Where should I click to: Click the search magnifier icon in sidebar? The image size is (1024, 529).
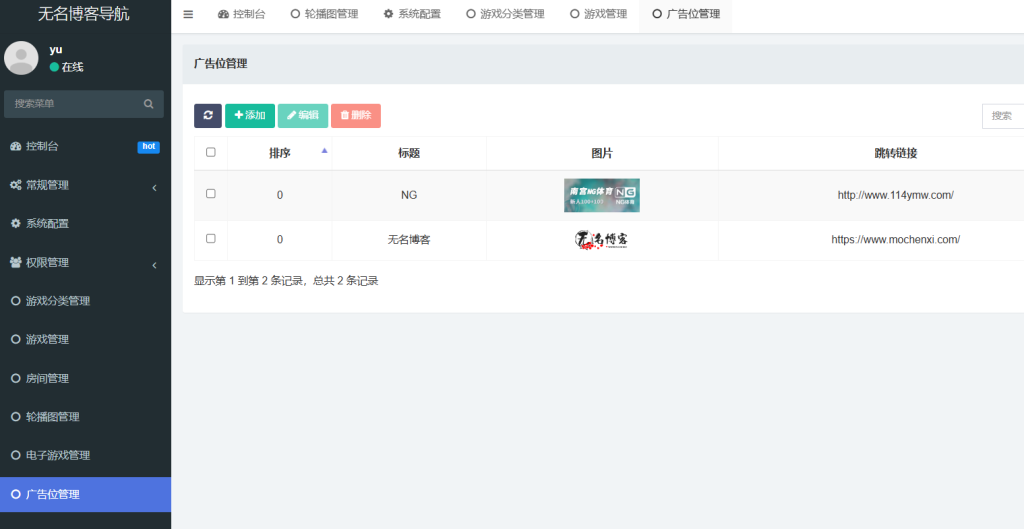click(148, 104)
